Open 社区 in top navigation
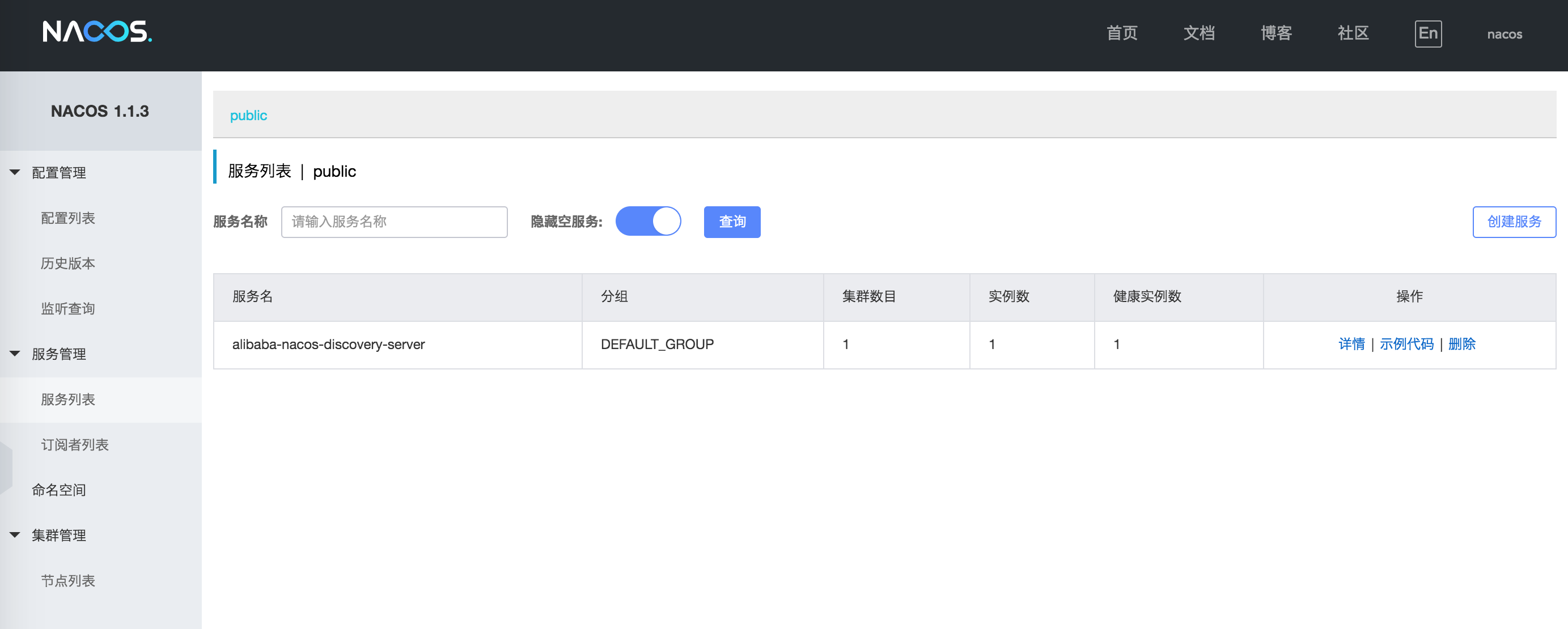1568x629 pixels. [1353, 33]
